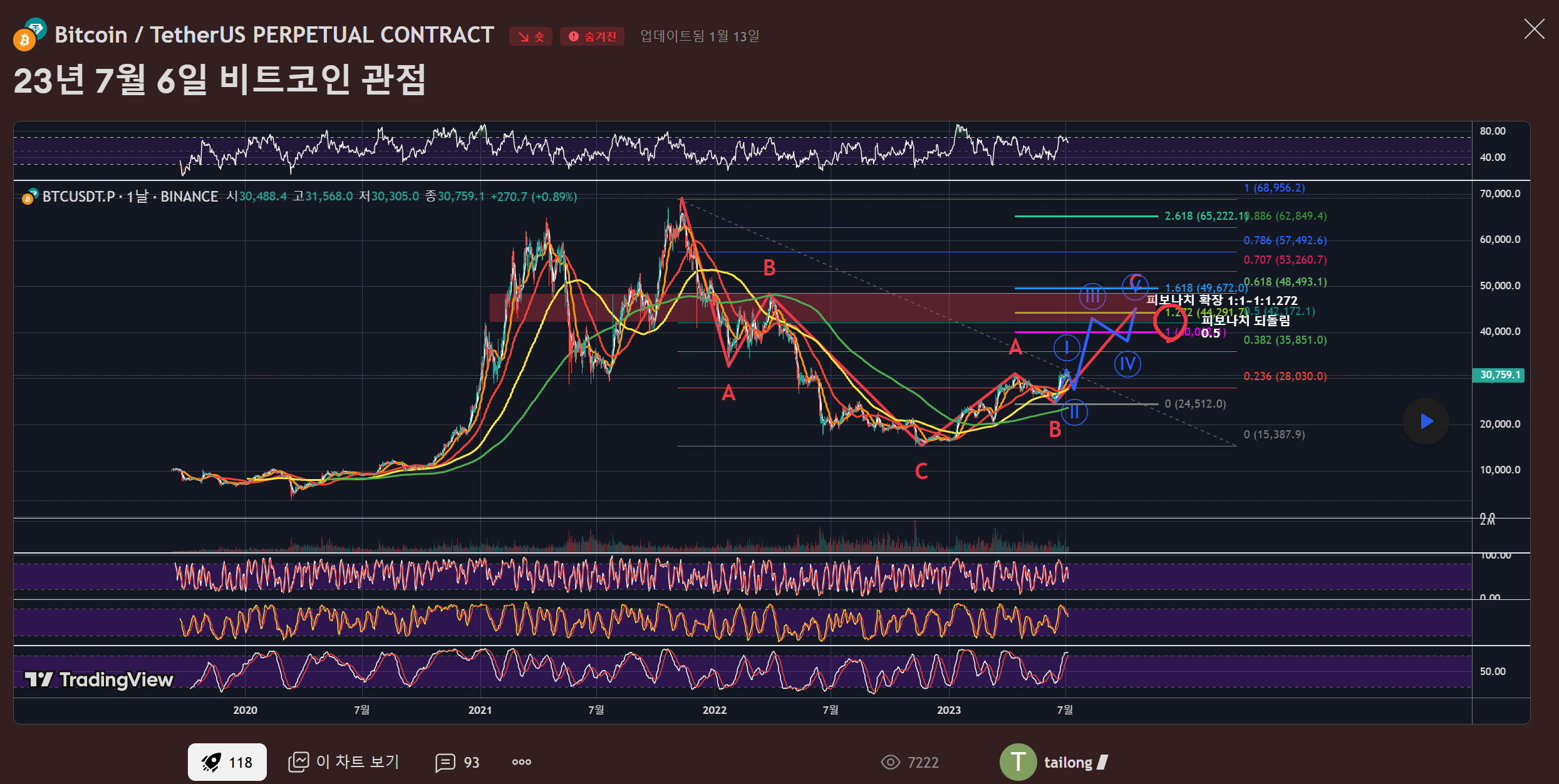Click the red 숏 short label tag
This screenshot has width=1559, height=784.
[531, 36]
